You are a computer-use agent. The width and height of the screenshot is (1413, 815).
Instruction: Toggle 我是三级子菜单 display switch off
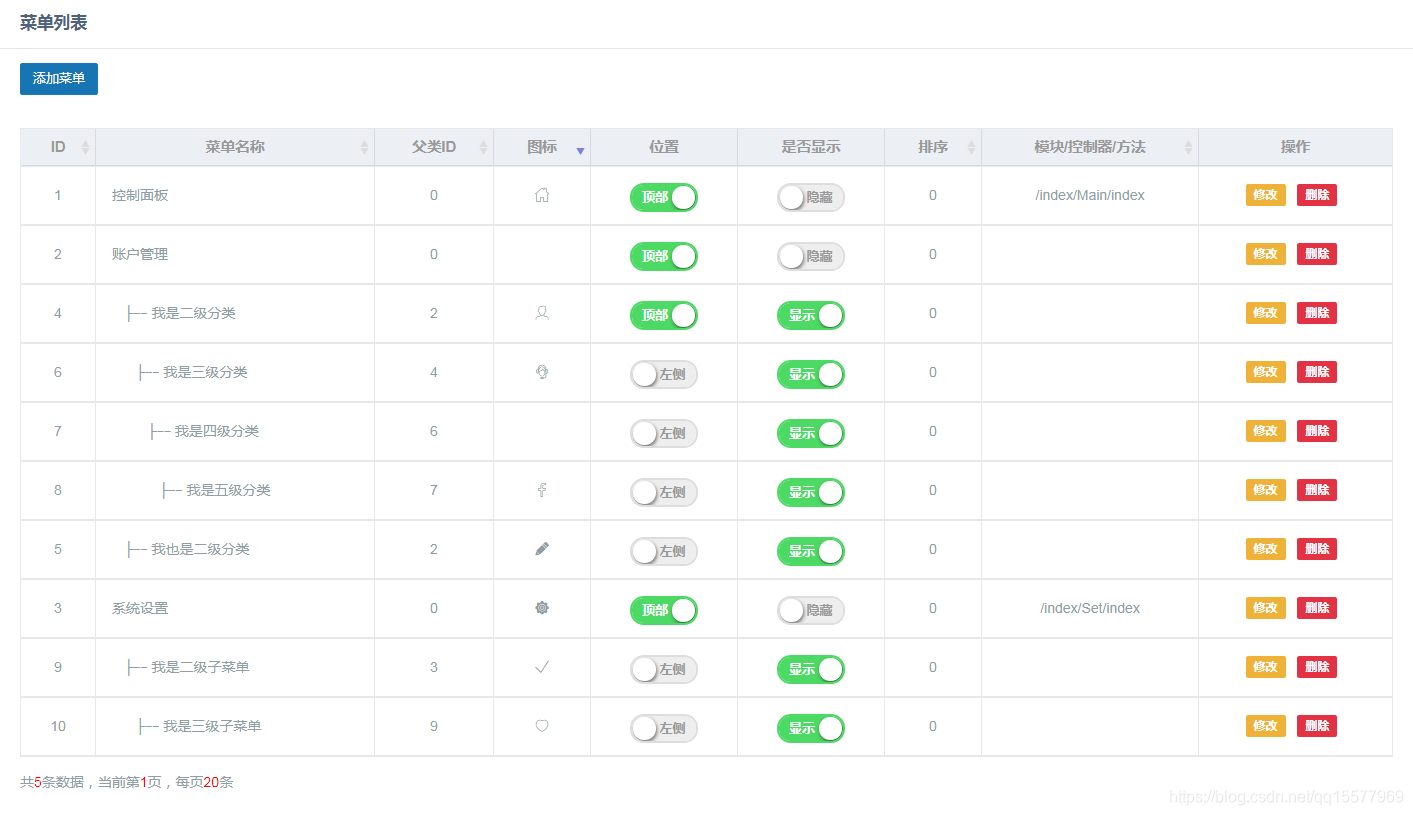pos(810,728)
